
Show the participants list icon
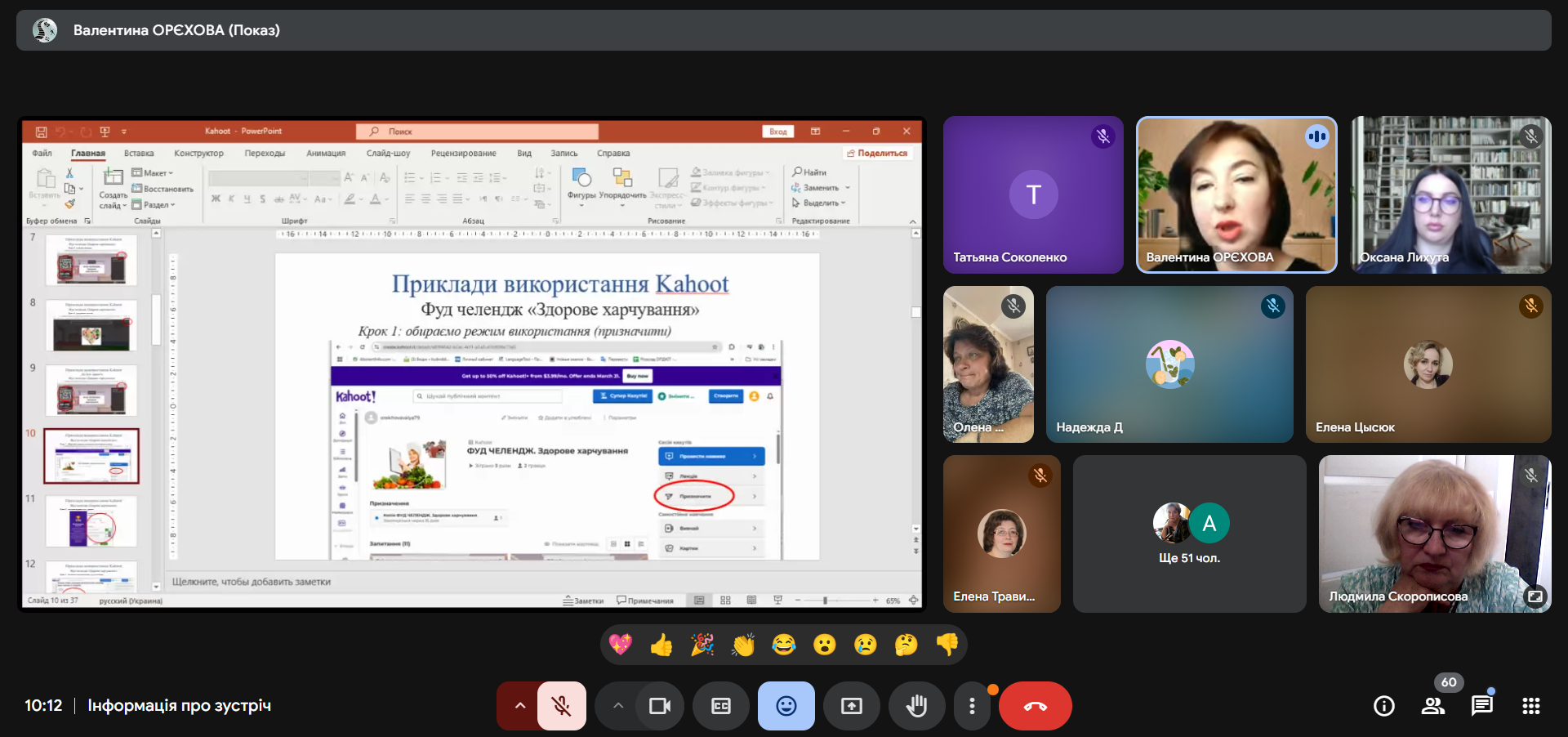1432,706
